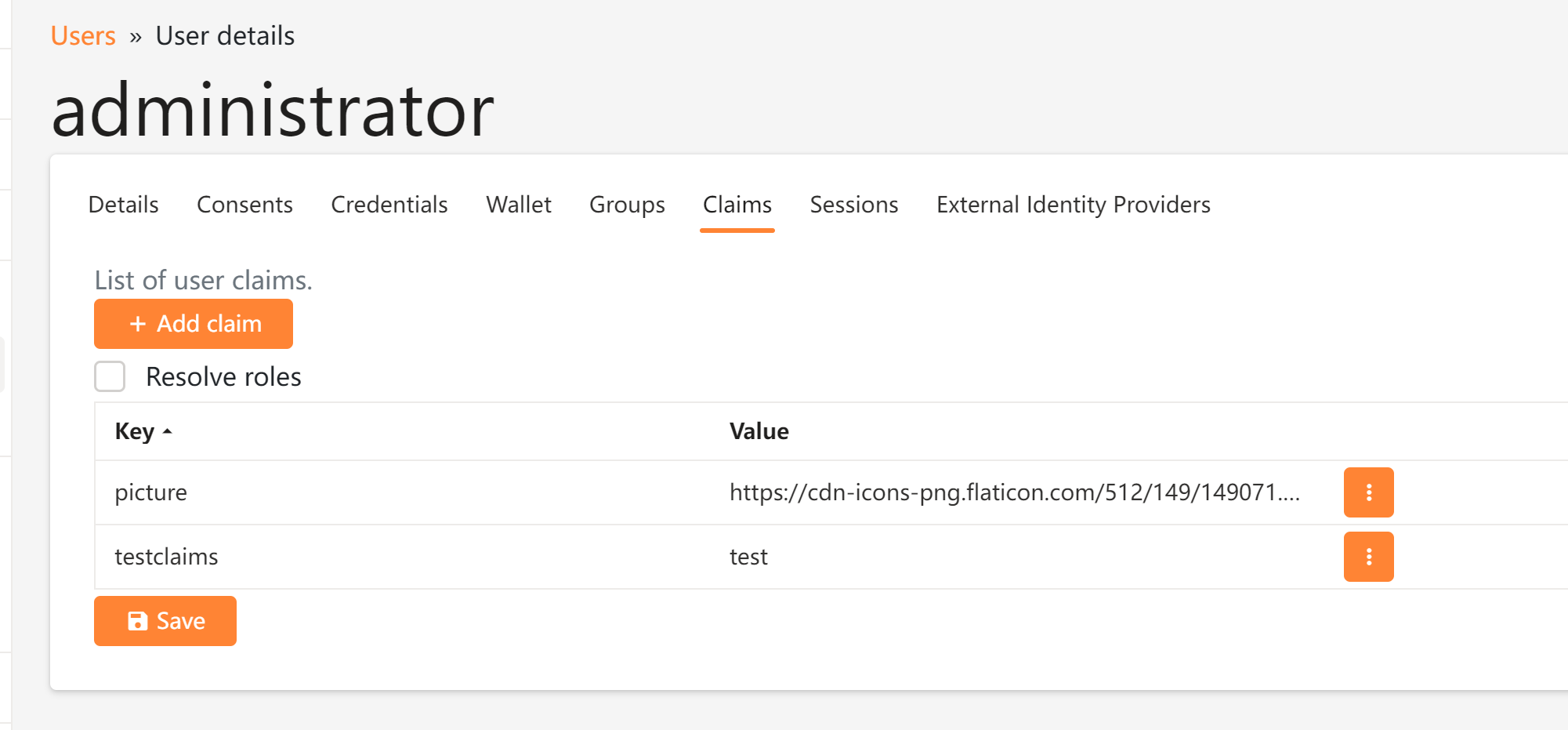
Task: Click the floppy disk icon on Save button
Action: pyautogui.click(x=138, y=620)
